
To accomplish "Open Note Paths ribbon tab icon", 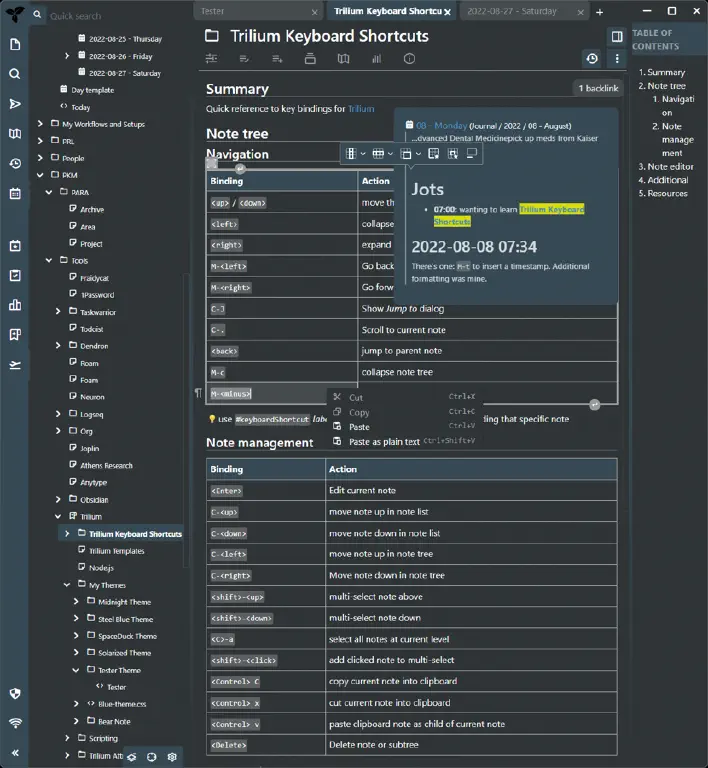I will click(x=310, y=59).
